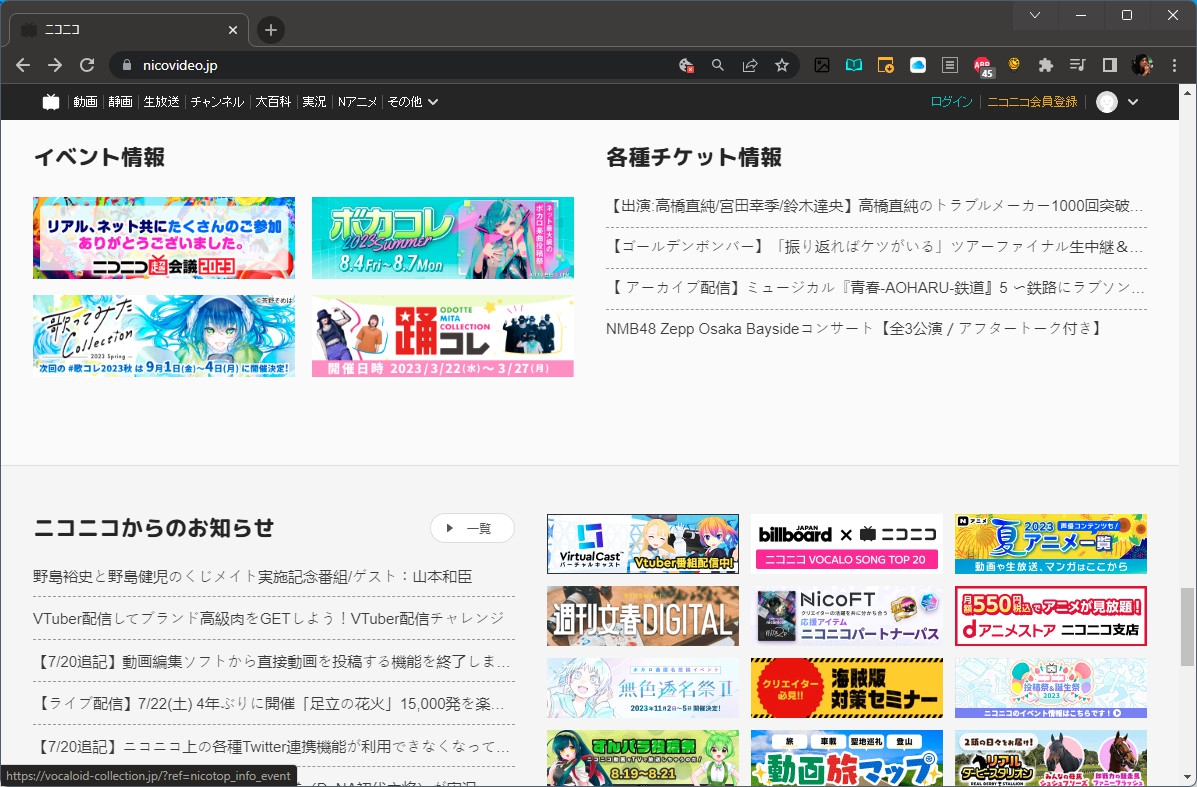
Task: Expand the account menu arrow beside the avatar
Action: 1133,102
